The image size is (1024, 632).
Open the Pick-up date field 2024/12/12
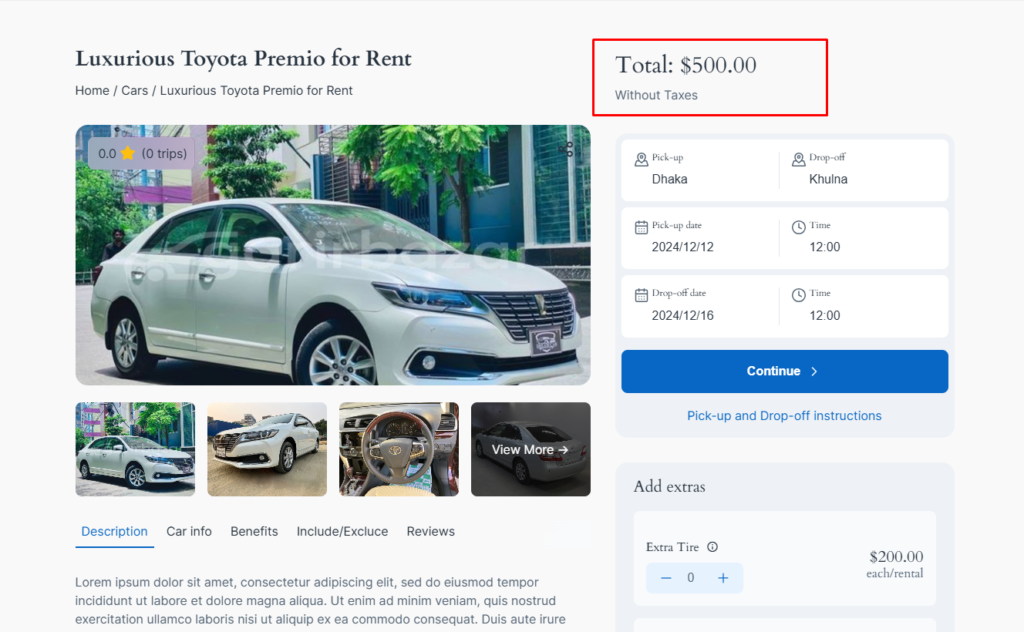[x=699, y=238]
